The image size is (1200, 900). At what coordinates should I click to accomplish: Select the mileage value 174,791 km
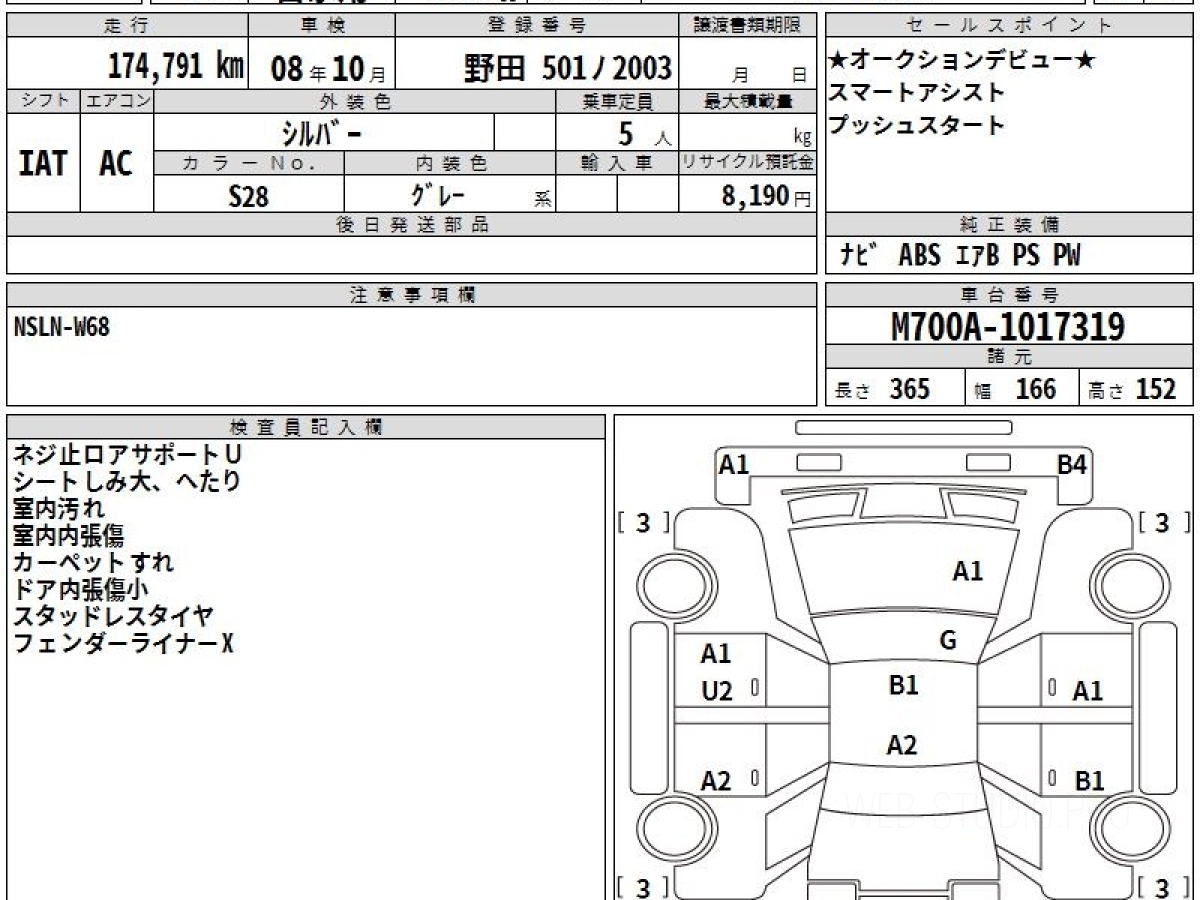(x=176, y=67)
